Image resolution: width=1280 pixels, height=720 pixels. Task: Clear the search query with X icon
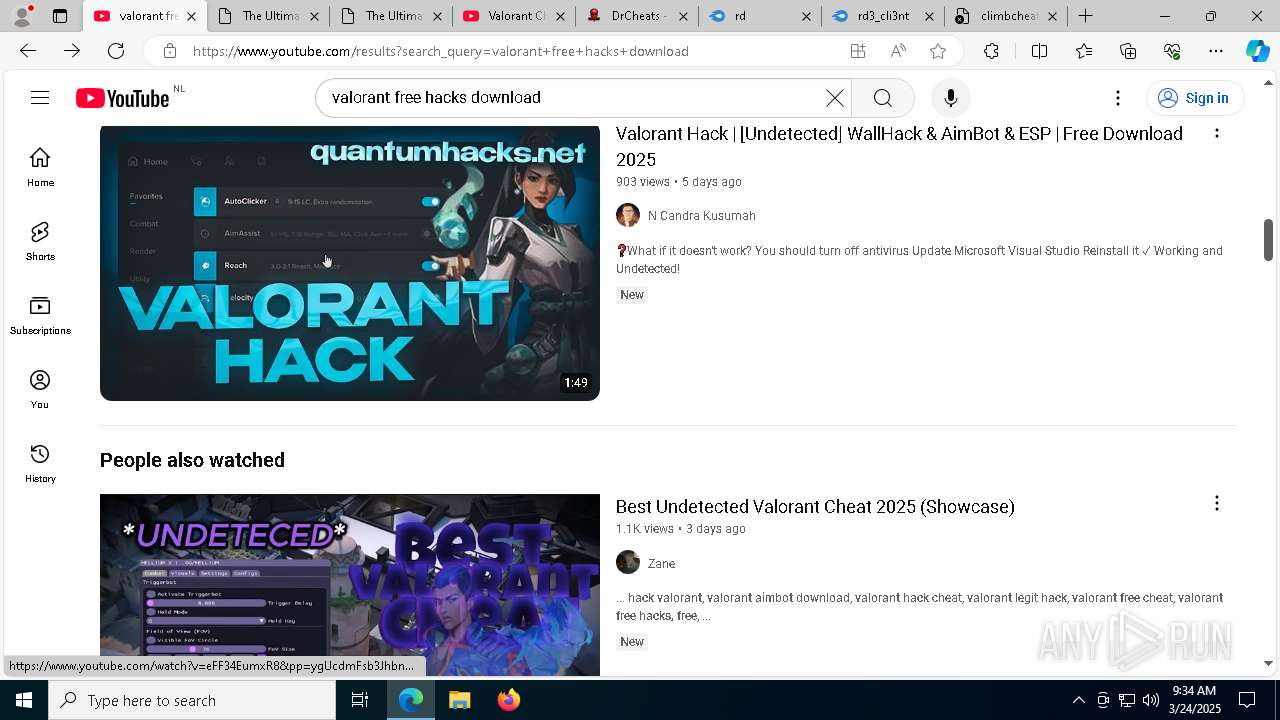click(835, 97)
